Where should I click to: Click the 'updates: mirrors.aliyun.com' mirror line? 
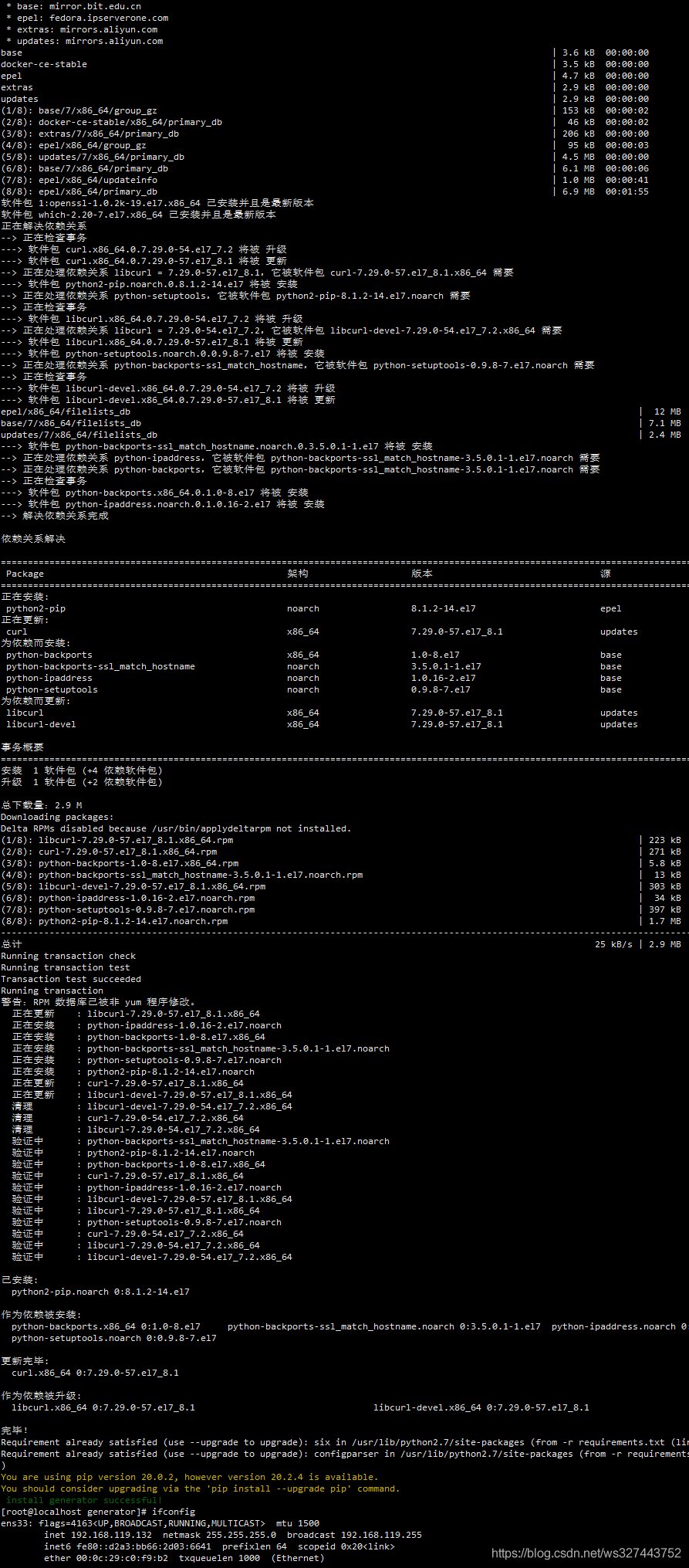pos(84,41)
